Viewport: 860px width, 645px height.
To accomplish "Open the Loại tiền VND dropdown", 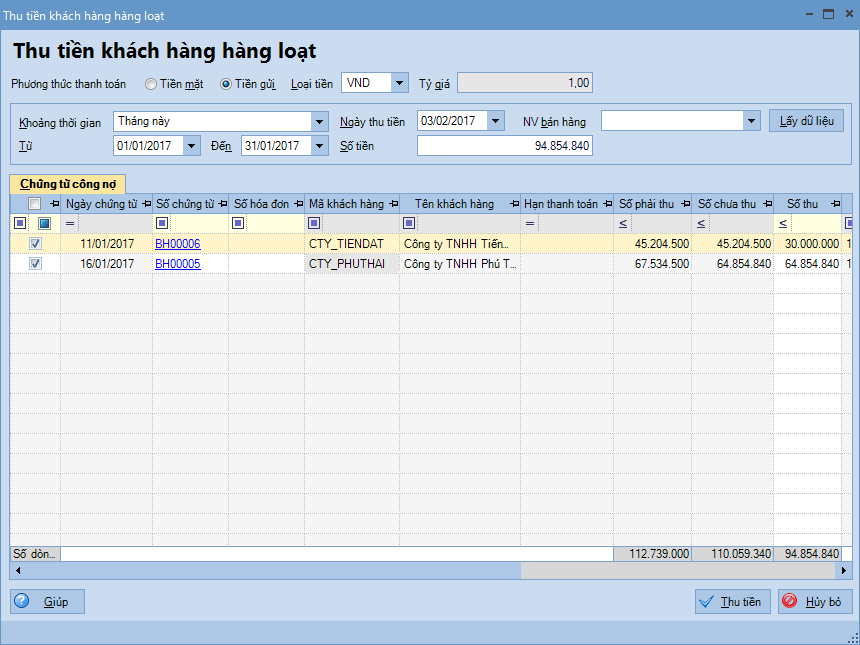I will [399, 83].
